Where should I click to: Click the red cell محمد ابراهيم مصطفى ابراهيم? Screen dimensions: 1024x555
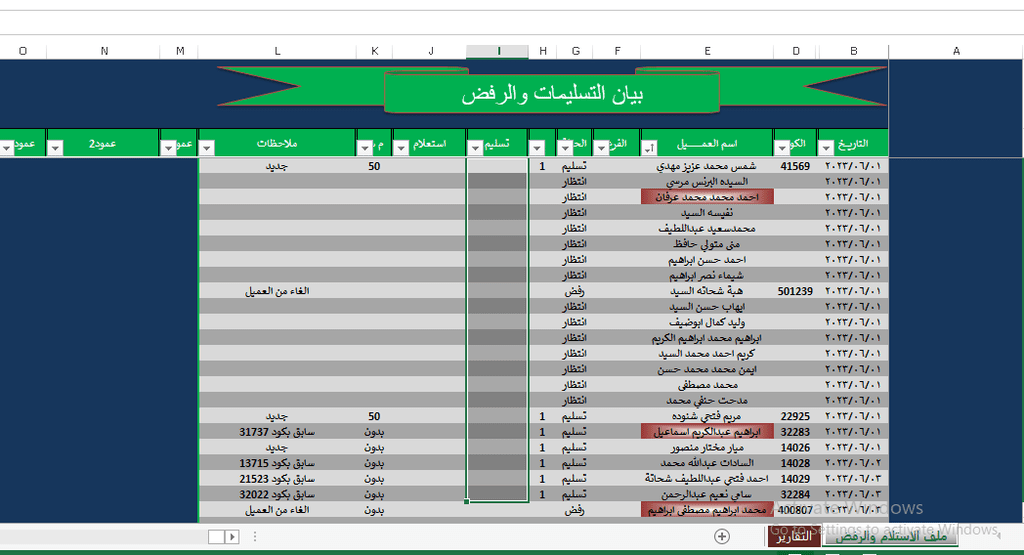click(707, 509)
